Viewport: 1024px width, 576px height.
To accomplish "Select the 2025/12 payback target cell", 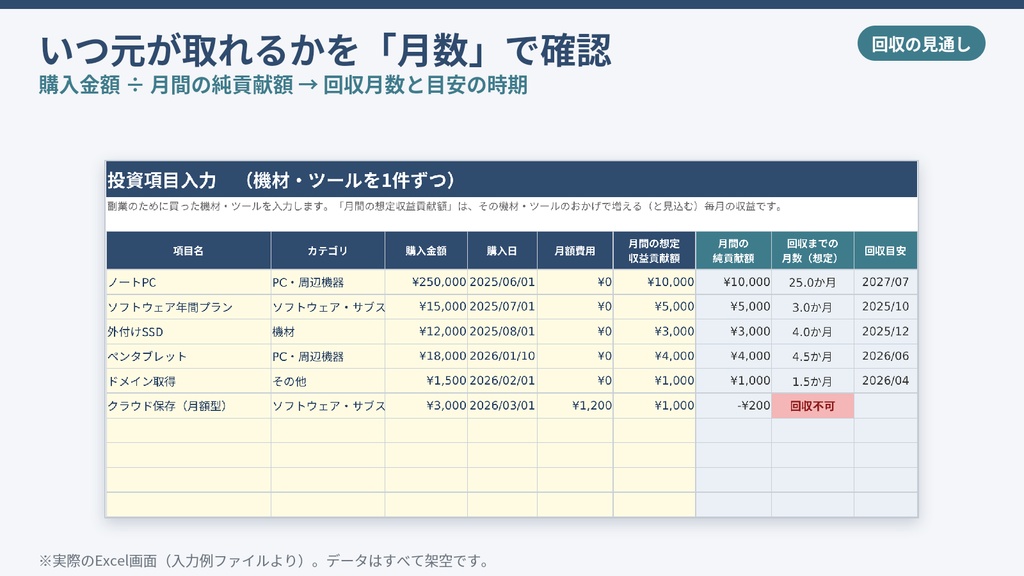I will (886, 332).
